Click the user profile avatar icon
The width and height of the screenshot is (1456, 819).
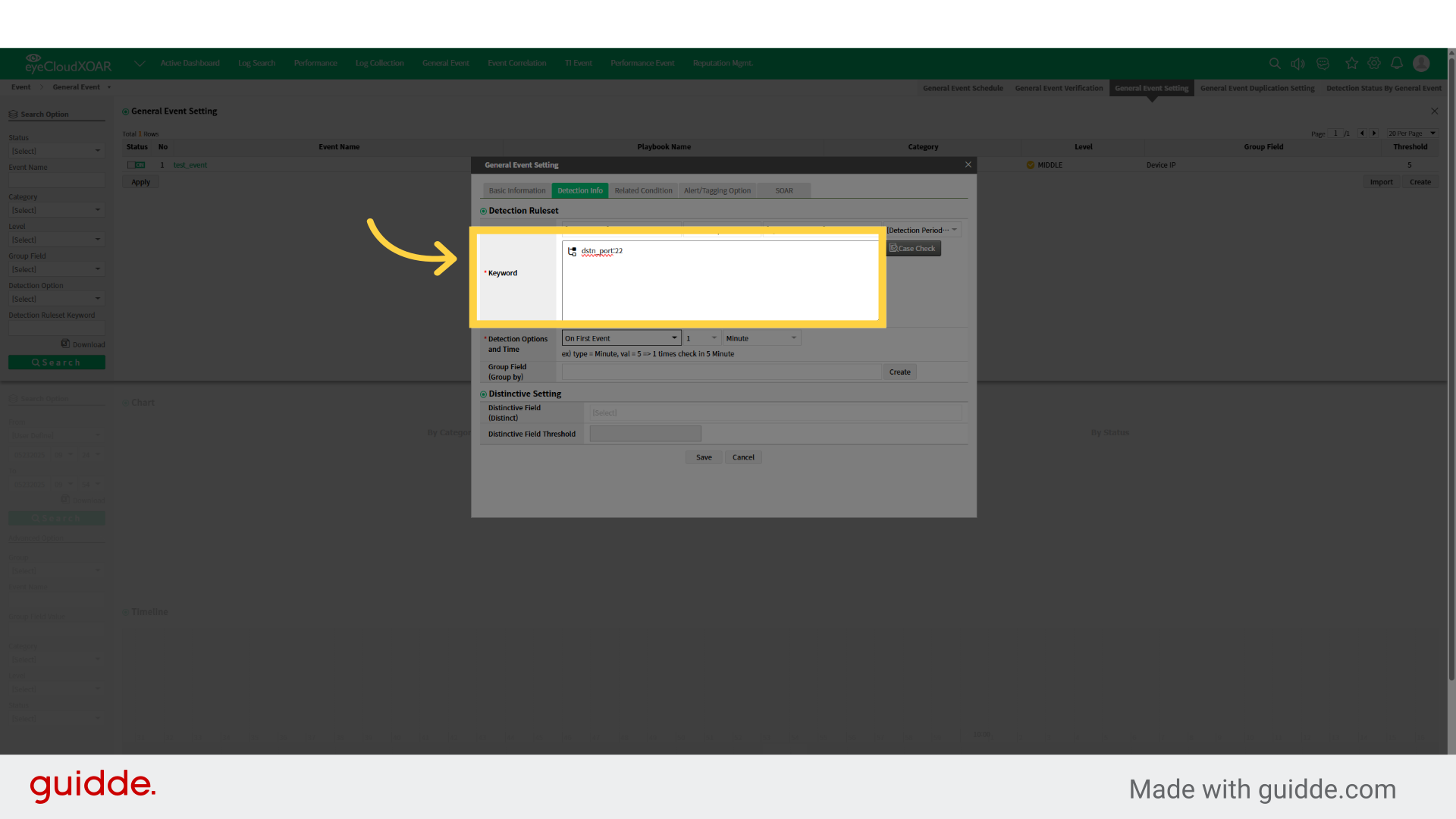[x=1421, y=64]
